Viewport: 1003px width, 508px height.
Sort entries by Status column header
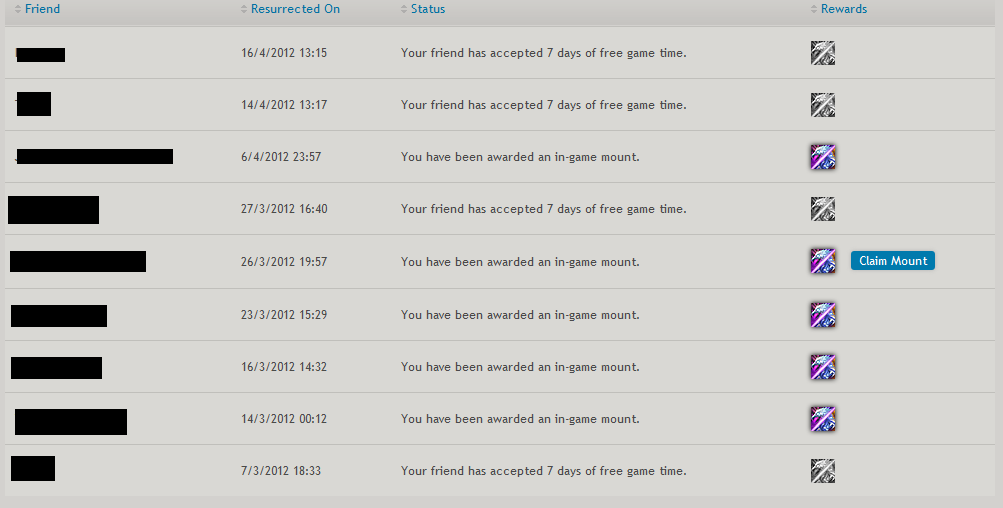(x=428, y=9)
